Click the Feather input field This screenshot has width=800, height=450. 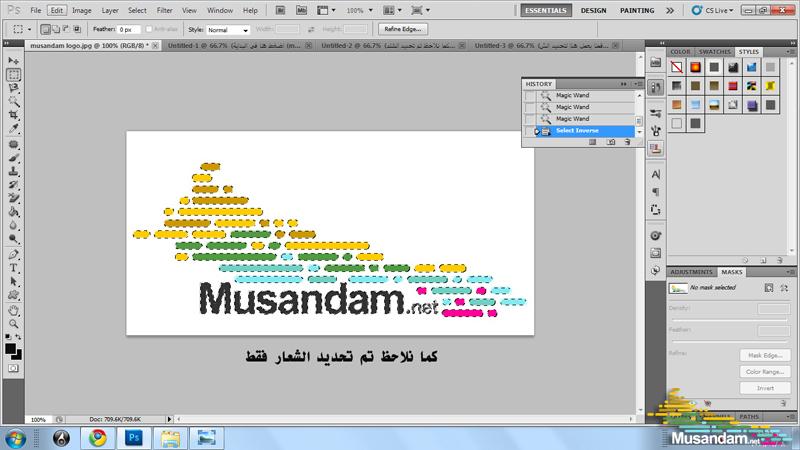pyautogui.click(x=129, y=30)
